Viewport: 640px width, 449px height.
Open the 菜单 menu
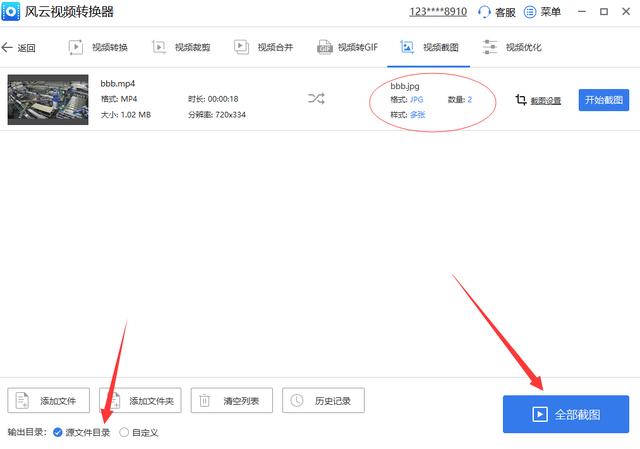tap(542, 12)
